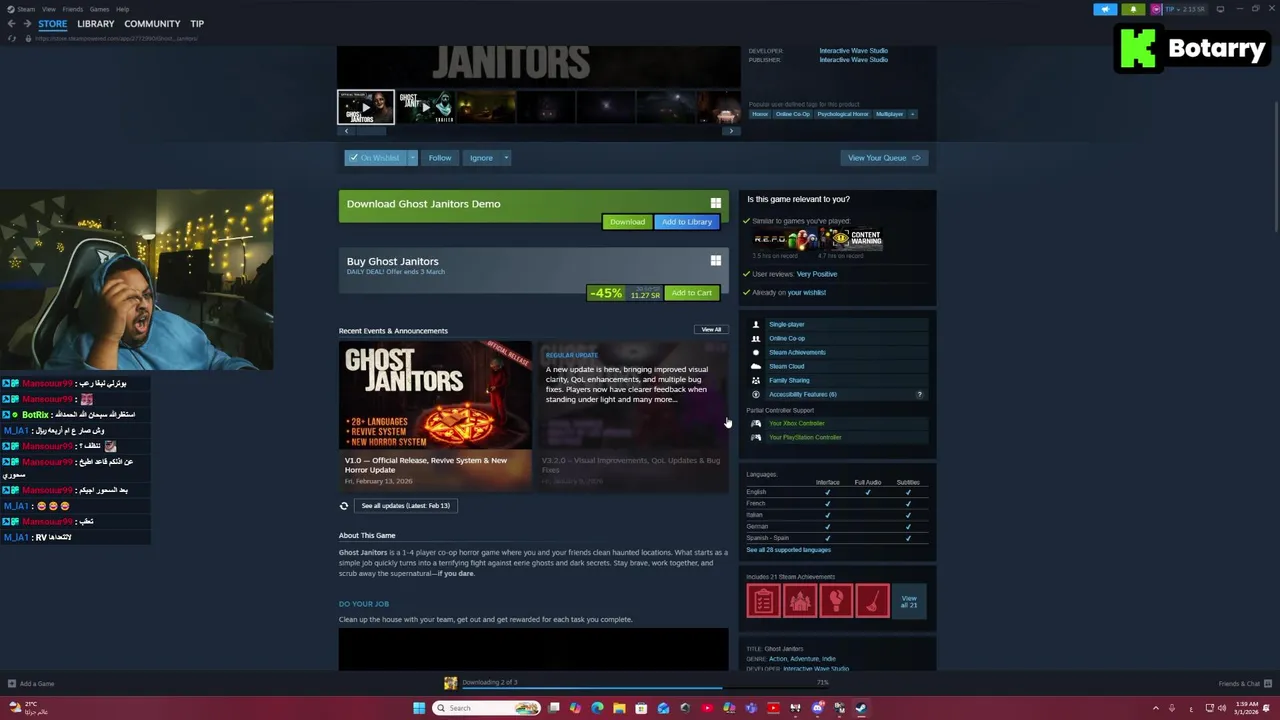Switch to the COMMUNITY tab
Viewport: 1280px width, 720px height.
pos(152,24)
